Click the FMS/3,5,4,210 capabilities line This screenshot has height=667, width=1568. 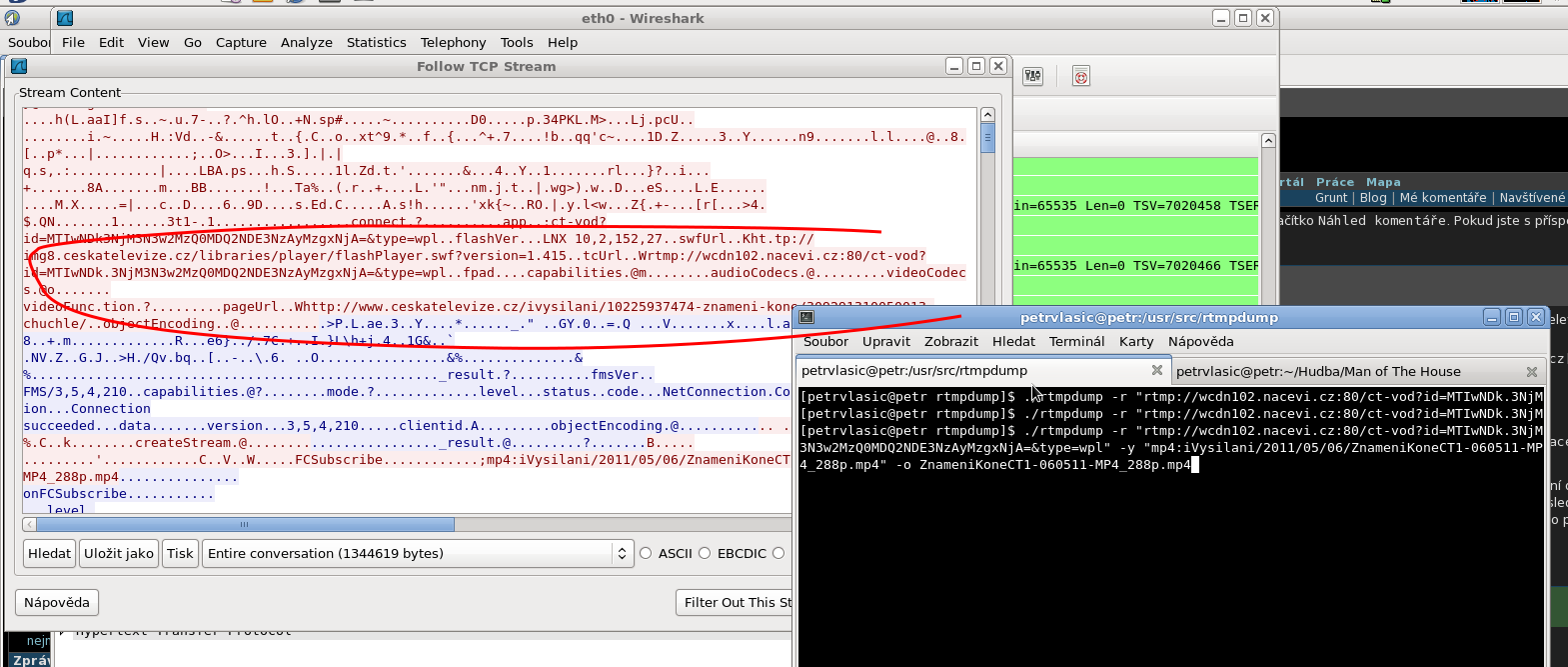pyautogui.click(x=407, y=391)
